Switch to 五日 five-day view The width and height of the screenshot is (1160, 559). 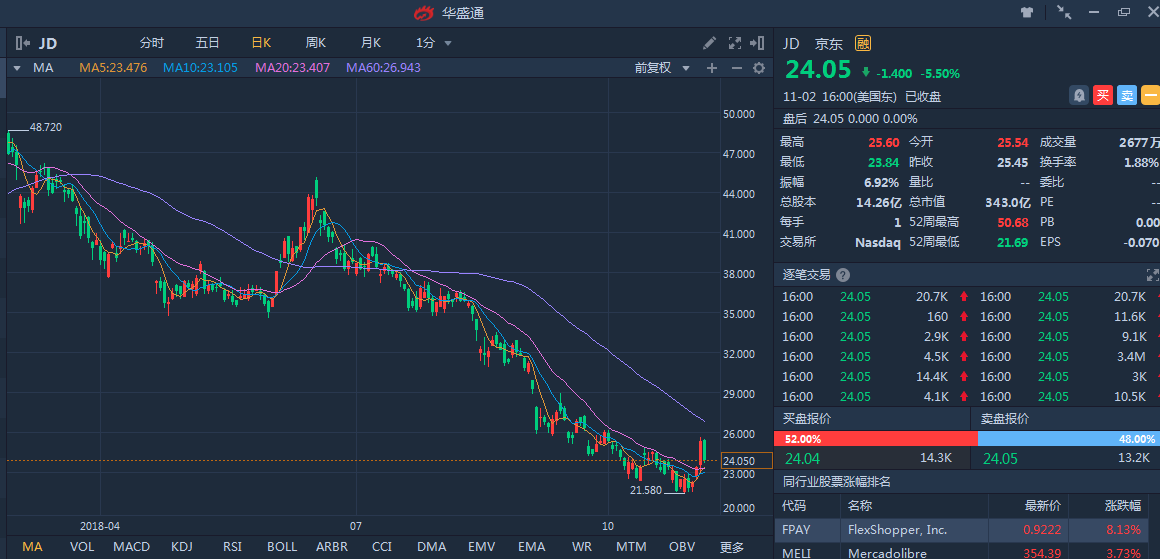[x=207, y=43]
